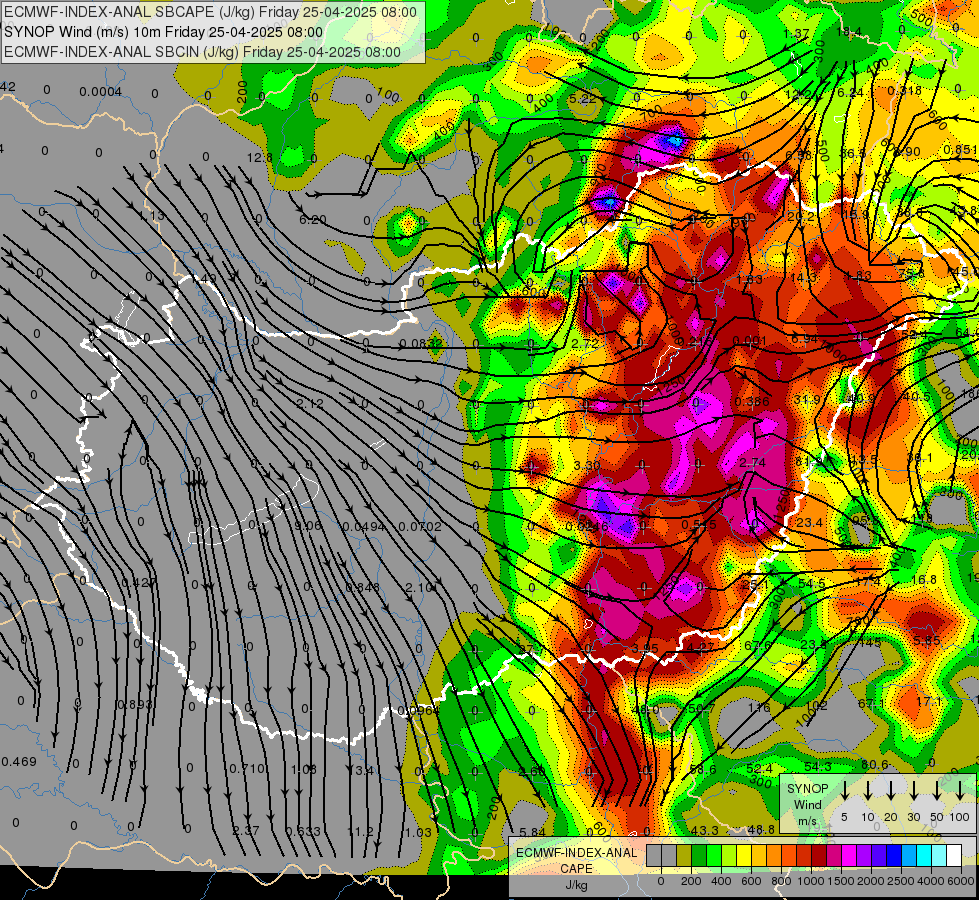Viewport: 979px width, 900px height.
Task: Click station value 0.0702
Action: tap(420, 527)
